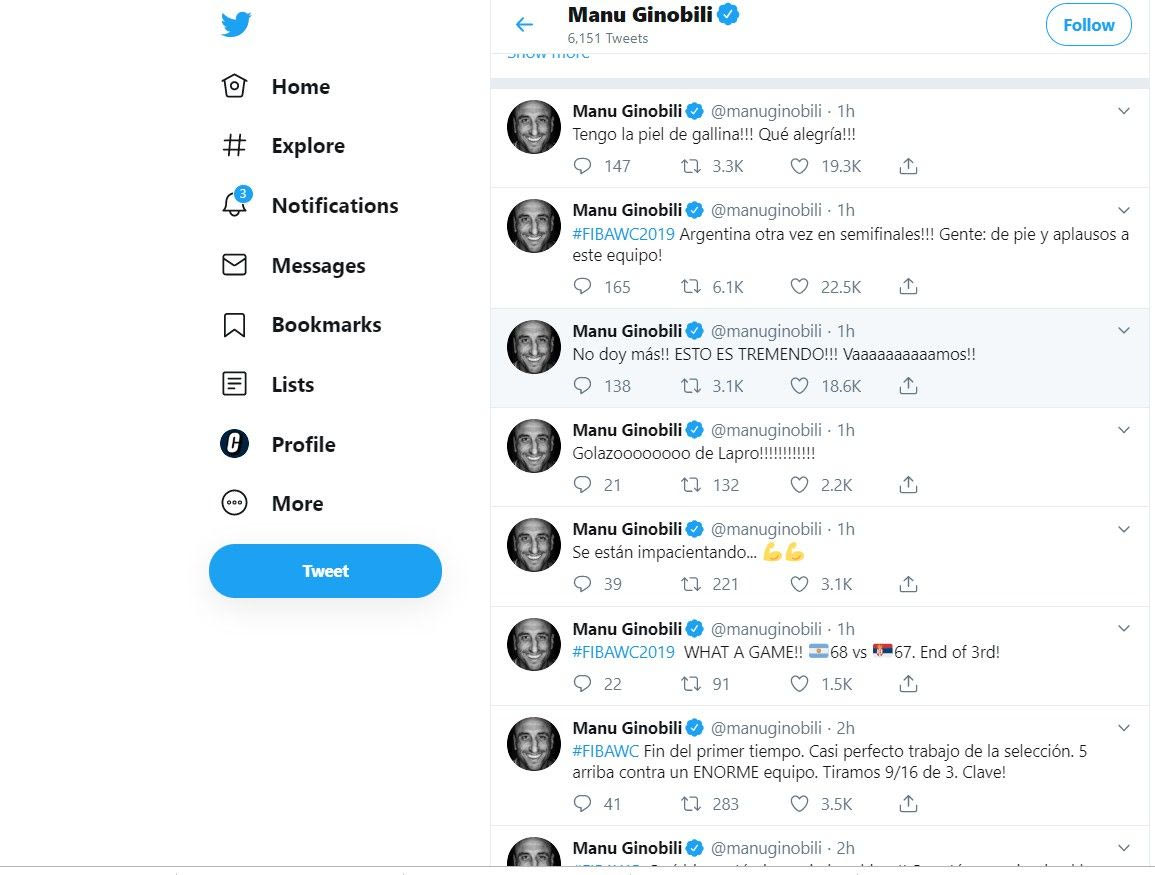
Task: Open chevron menu on 'WHAT A GAME' tweet
Action: pyautogui.click(x=1123, y=629)
